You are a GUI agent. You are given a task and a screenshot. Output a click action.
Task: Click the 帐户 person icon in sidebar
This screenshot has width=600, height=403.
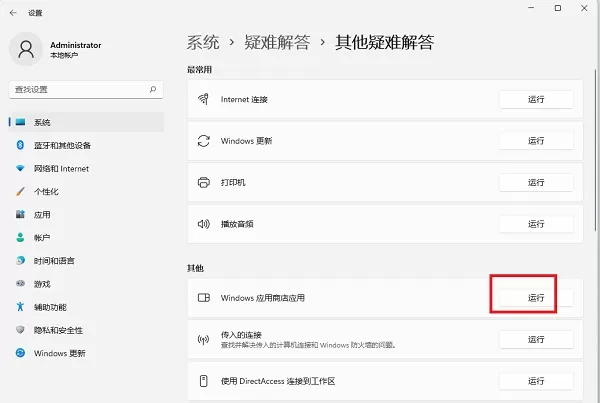tap(20, 237)
